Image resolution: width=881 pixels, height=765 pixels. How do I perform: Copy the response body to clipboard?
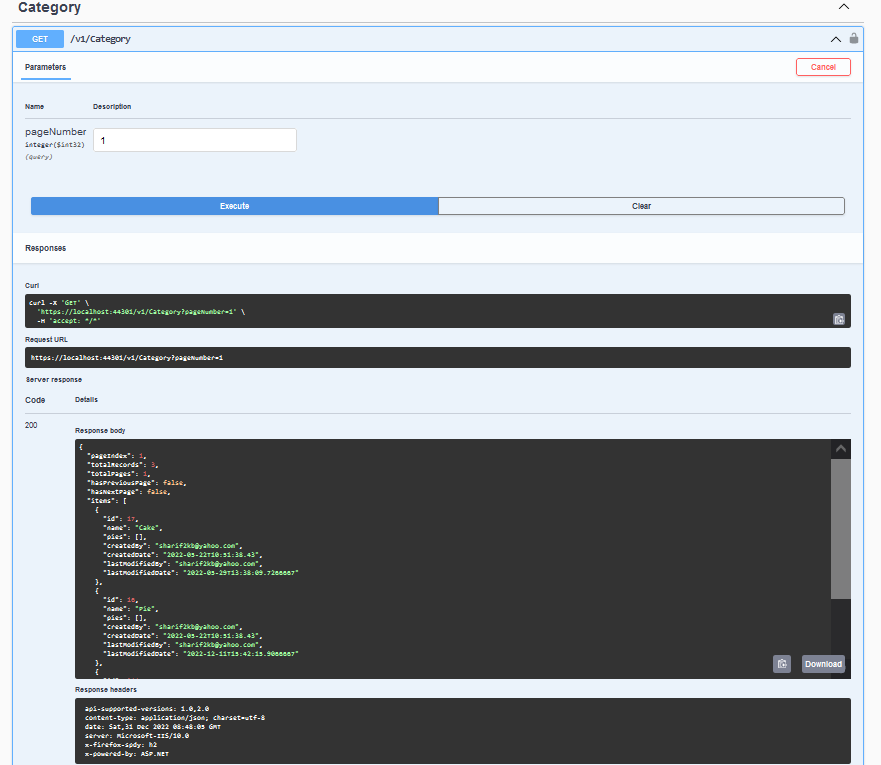(782, 663)
